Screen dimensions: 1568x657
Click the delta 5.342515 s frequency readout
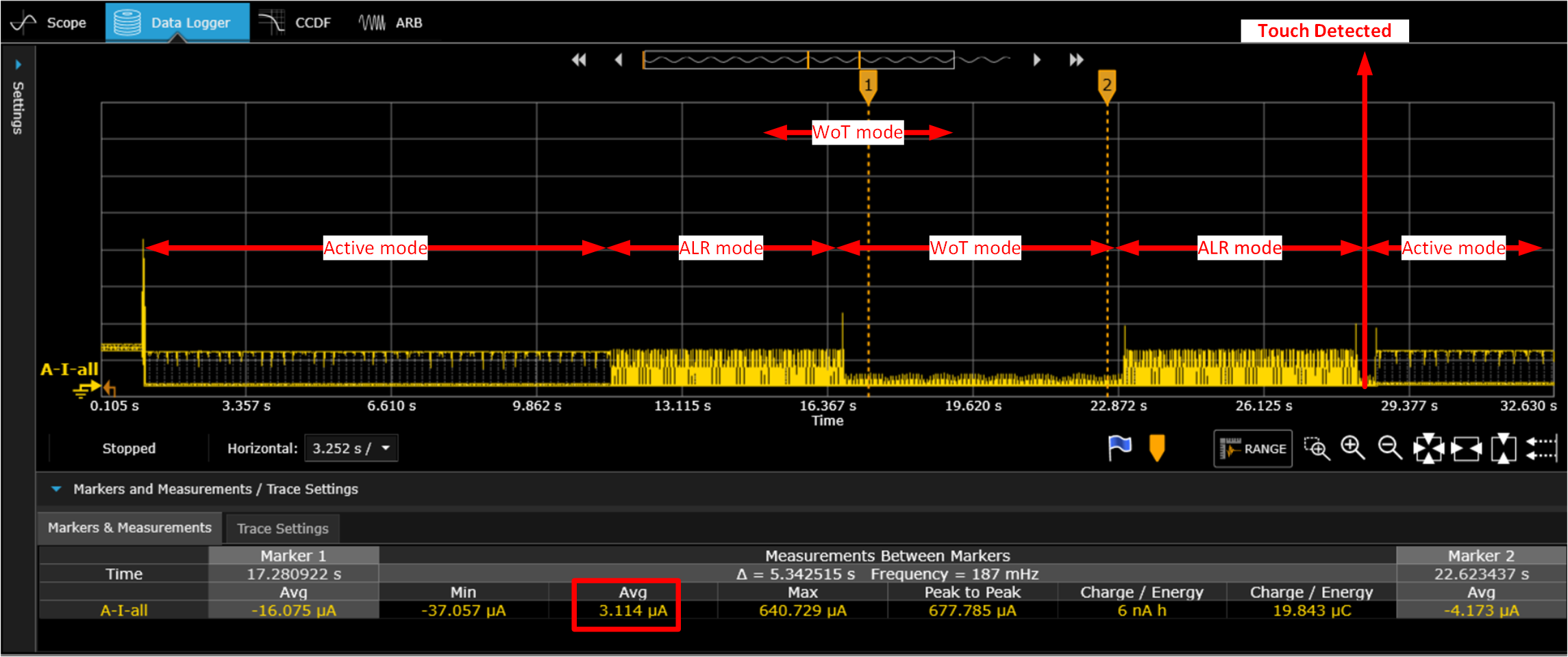887,574
